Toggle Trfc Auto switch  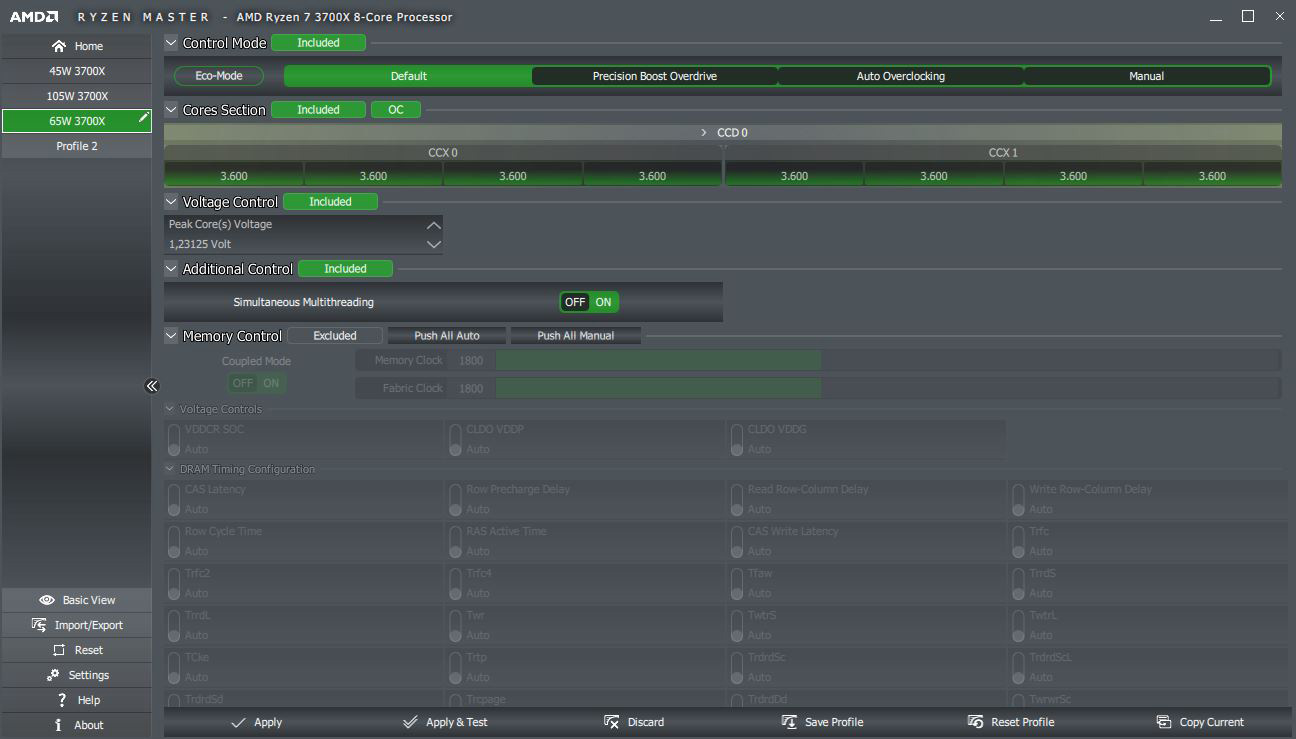coord(1018,541)
